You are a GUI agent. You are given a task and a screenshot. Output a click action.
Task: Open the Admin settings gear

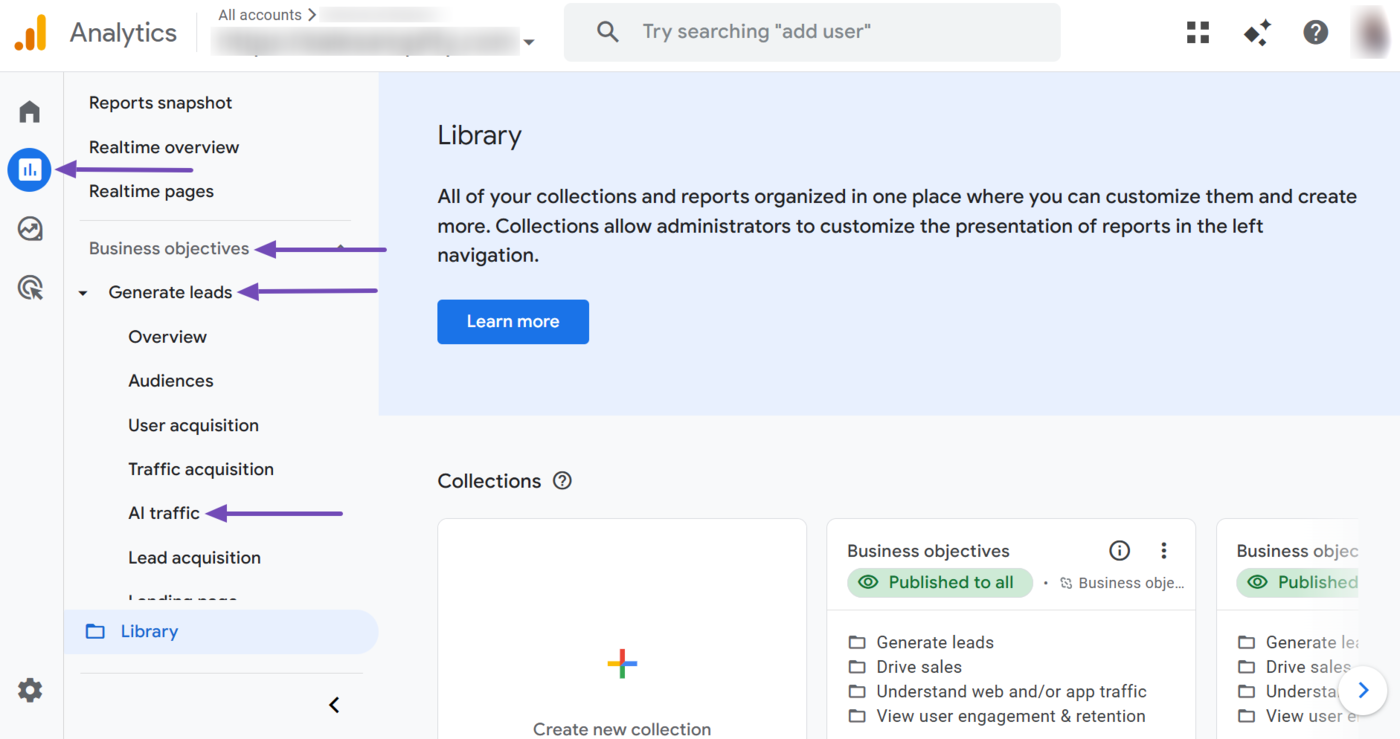(x=29, y=690)
